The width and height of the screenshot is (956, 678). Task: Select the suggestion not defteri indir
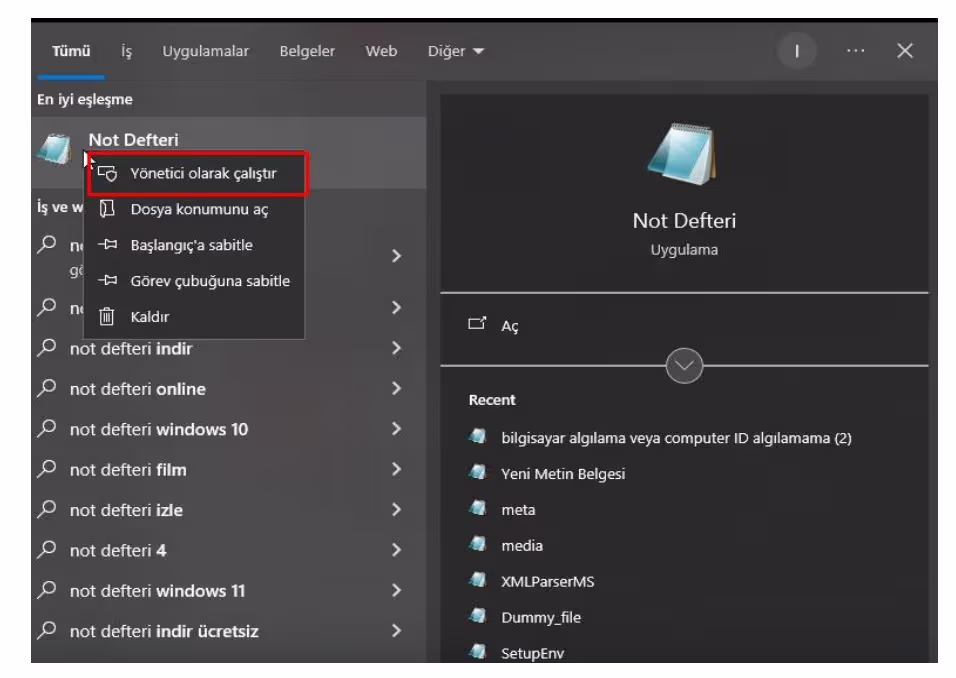coord(131,349)
